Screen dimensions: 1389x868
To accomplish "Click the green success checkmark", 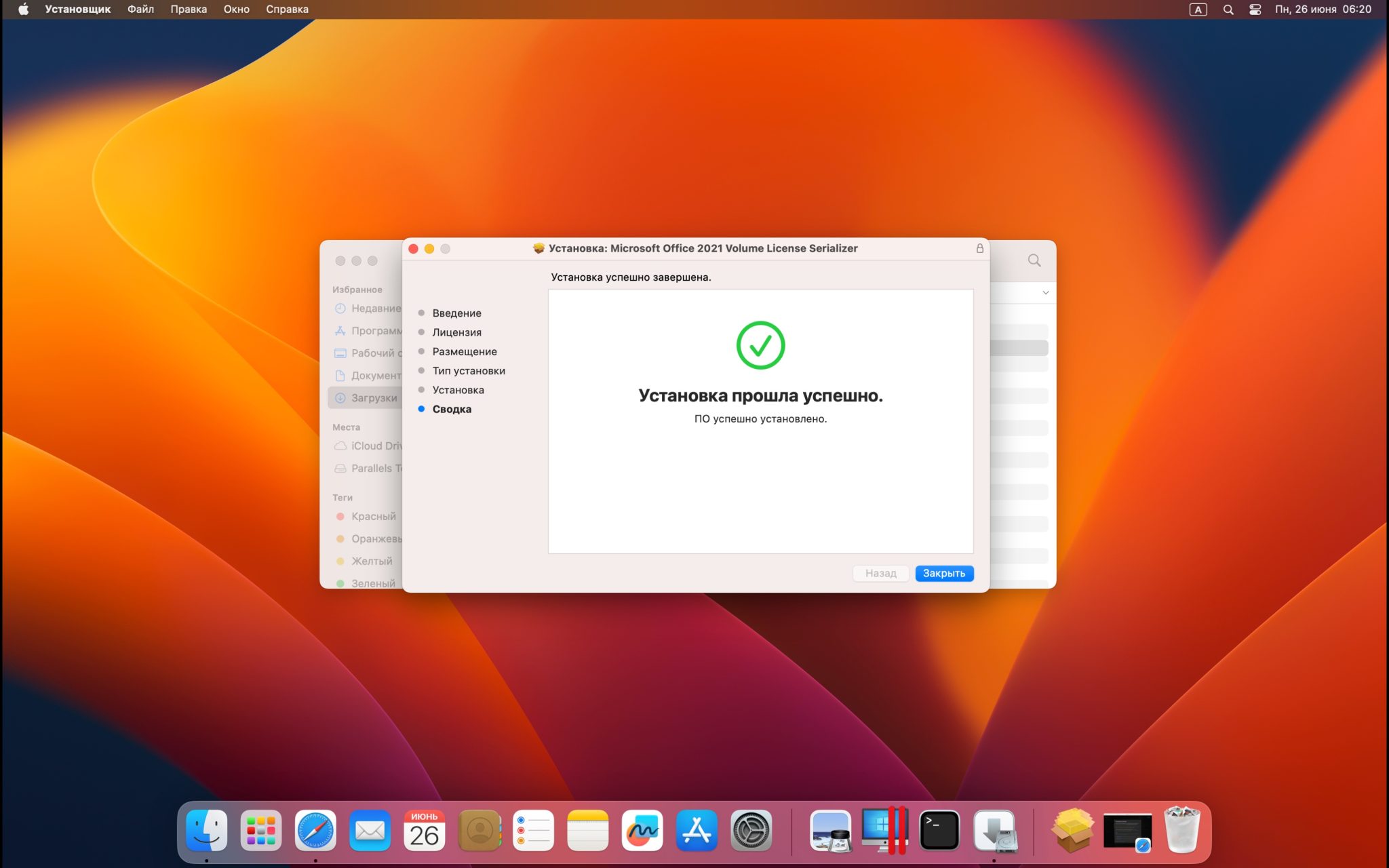I will click(760, 345).
